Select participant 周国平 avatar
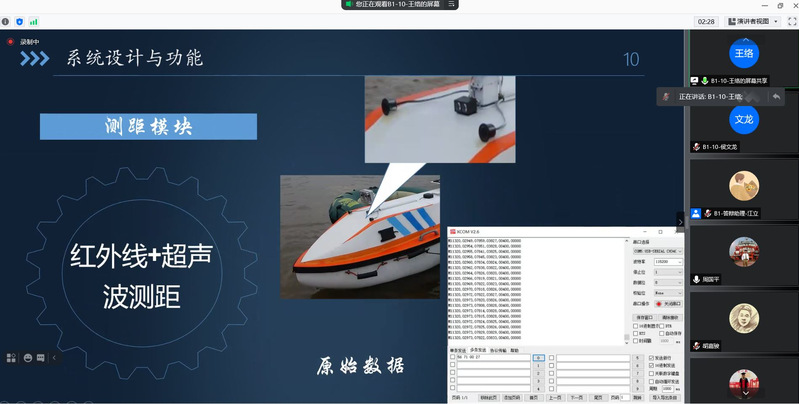The image size is (799, 404). (x=744, y=252)
